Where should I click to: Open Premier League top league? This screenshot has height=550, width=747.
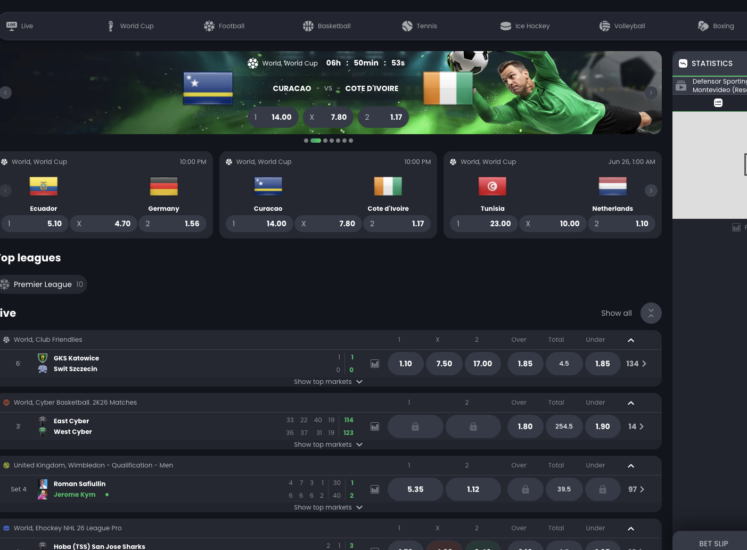[42, 285]
